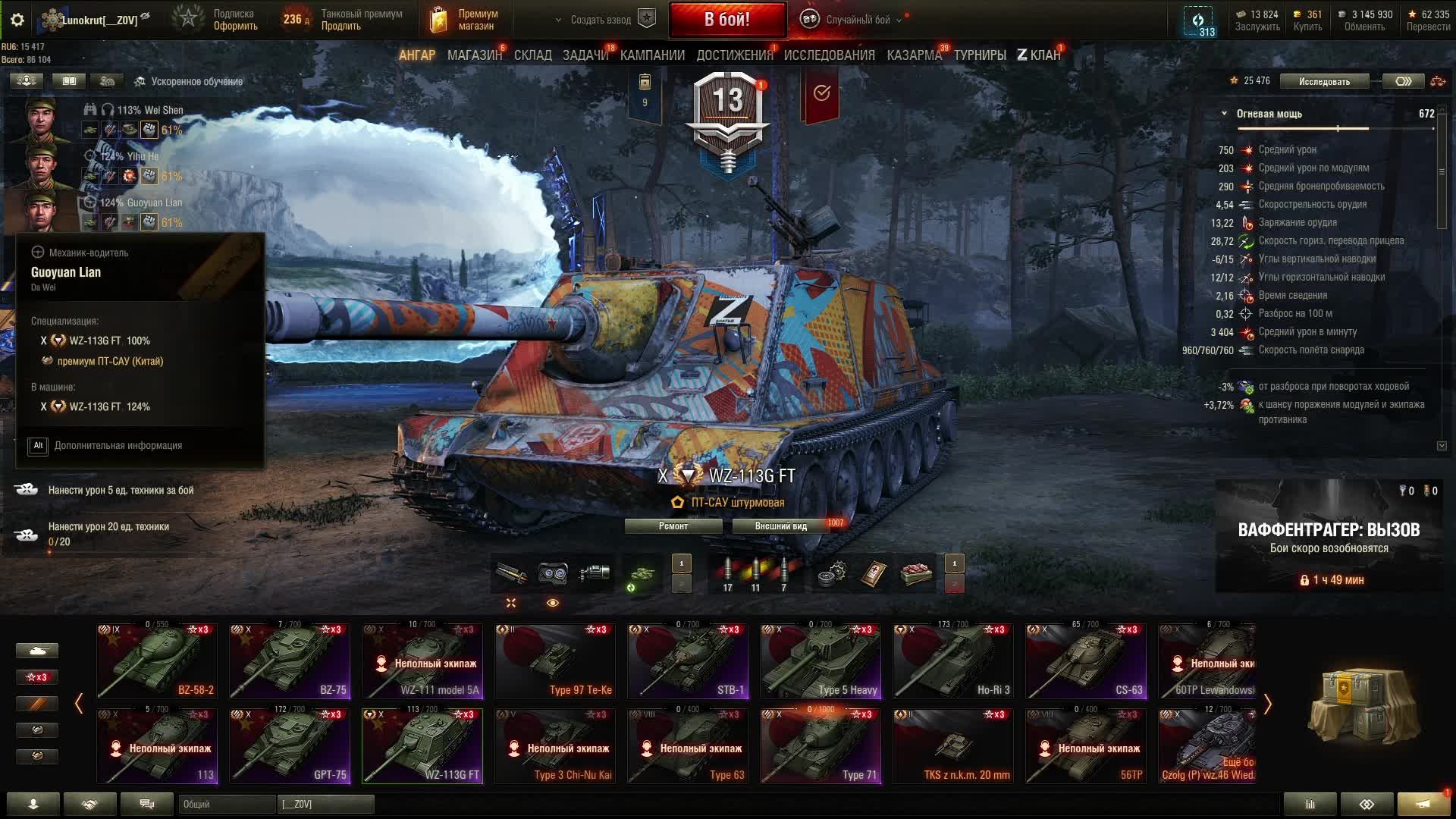Open the repair kit consumable slot

[832, 574]
